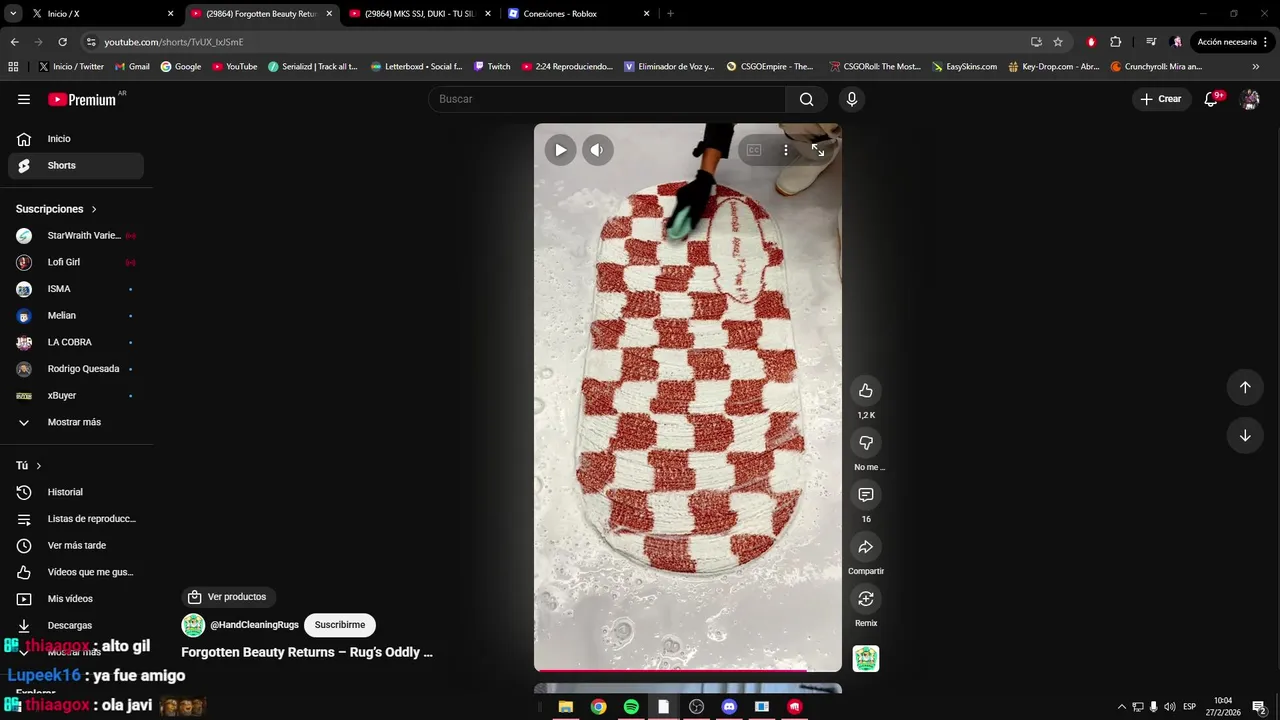
Task: Subscribe with the Suscribirme button
Action: click(x=340, y=625)
